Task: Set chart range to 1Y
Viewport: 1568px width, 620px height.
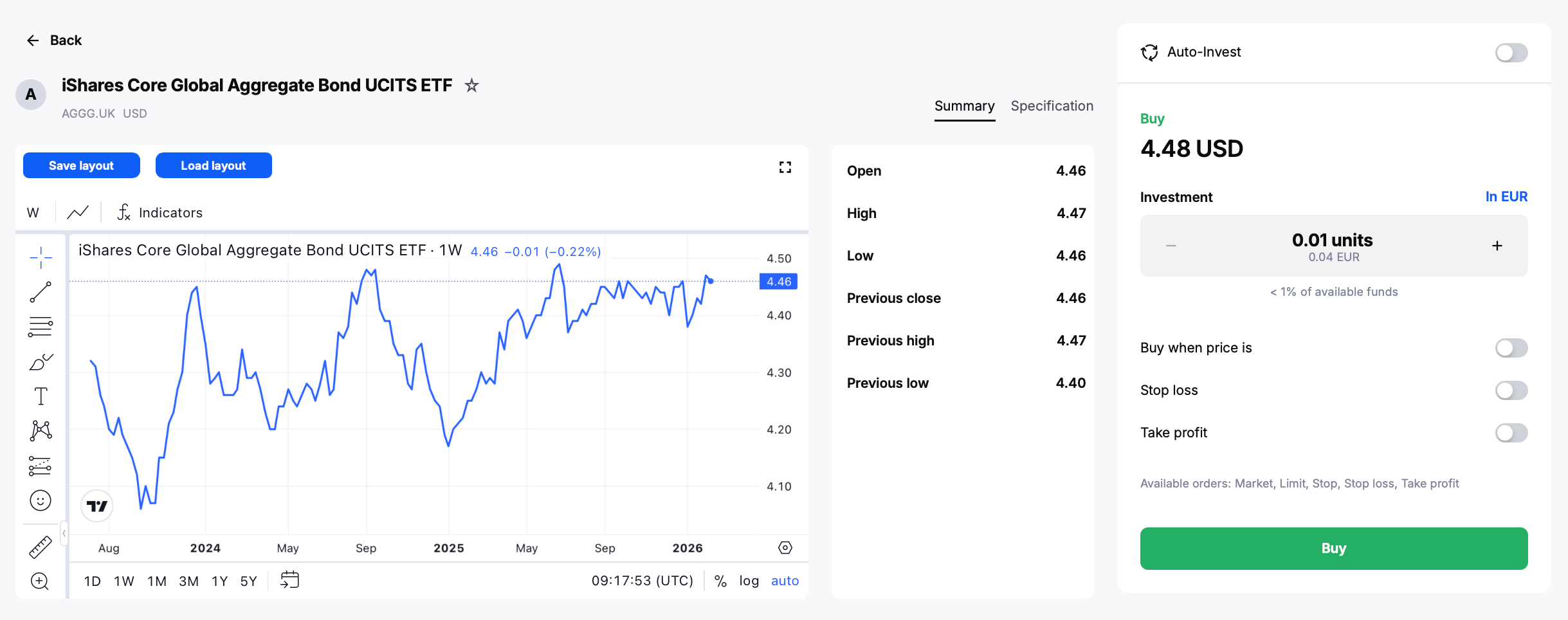Action: 220,581
